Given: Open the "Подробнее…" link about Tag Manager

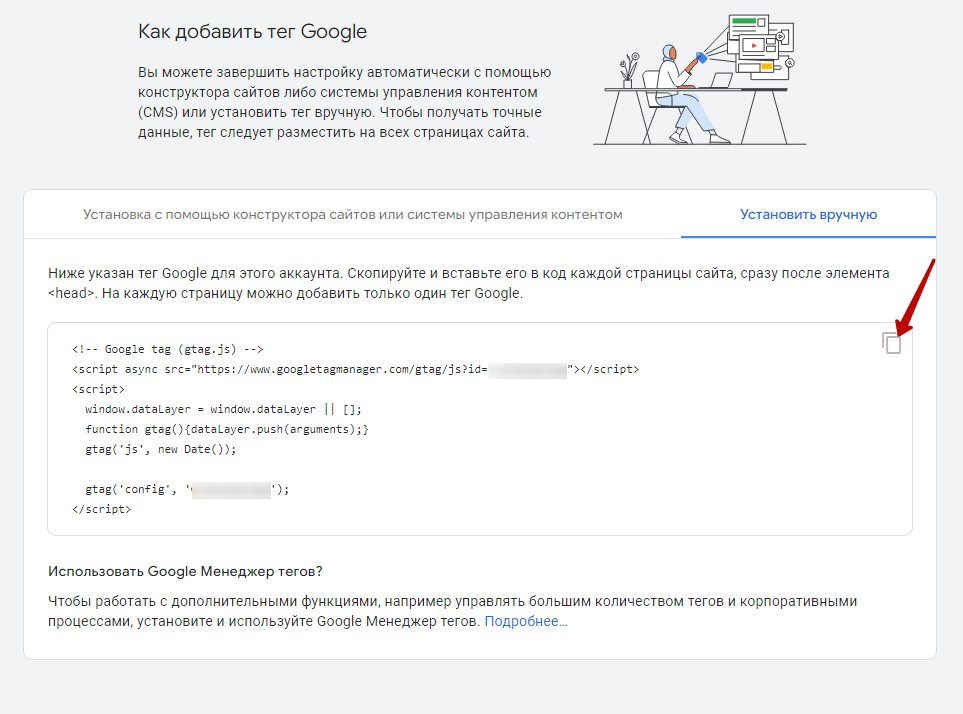Looking at the screenshot, I should click(x=526, y=621).
